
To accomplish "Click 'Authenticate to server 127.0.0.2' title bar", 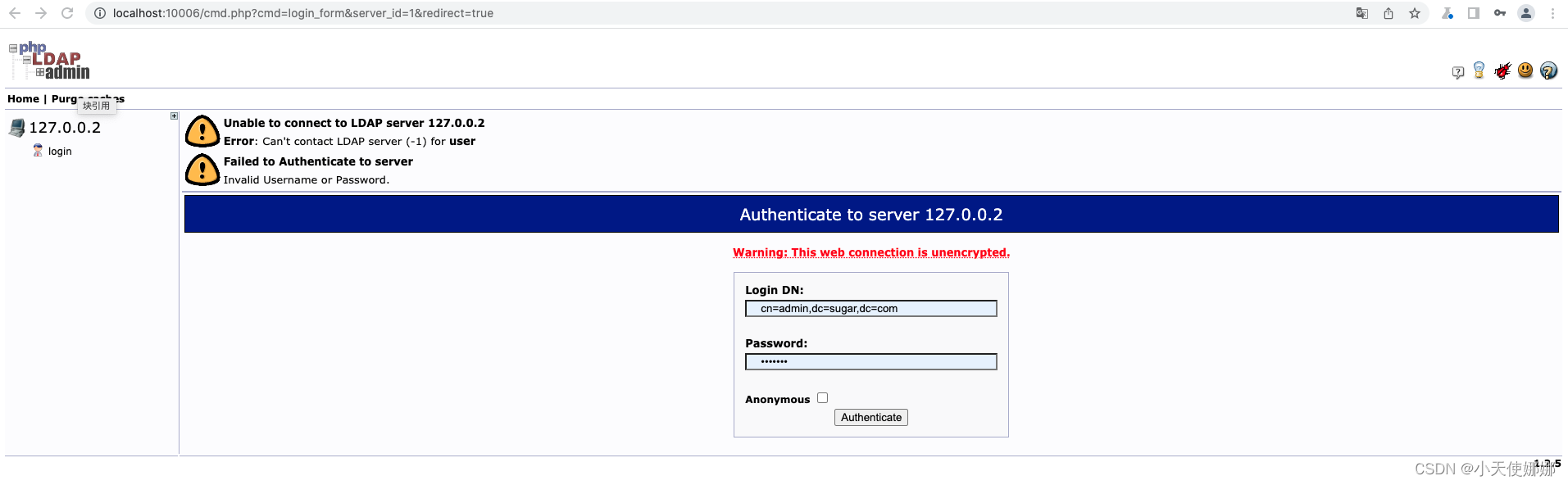I will point(871,214).
